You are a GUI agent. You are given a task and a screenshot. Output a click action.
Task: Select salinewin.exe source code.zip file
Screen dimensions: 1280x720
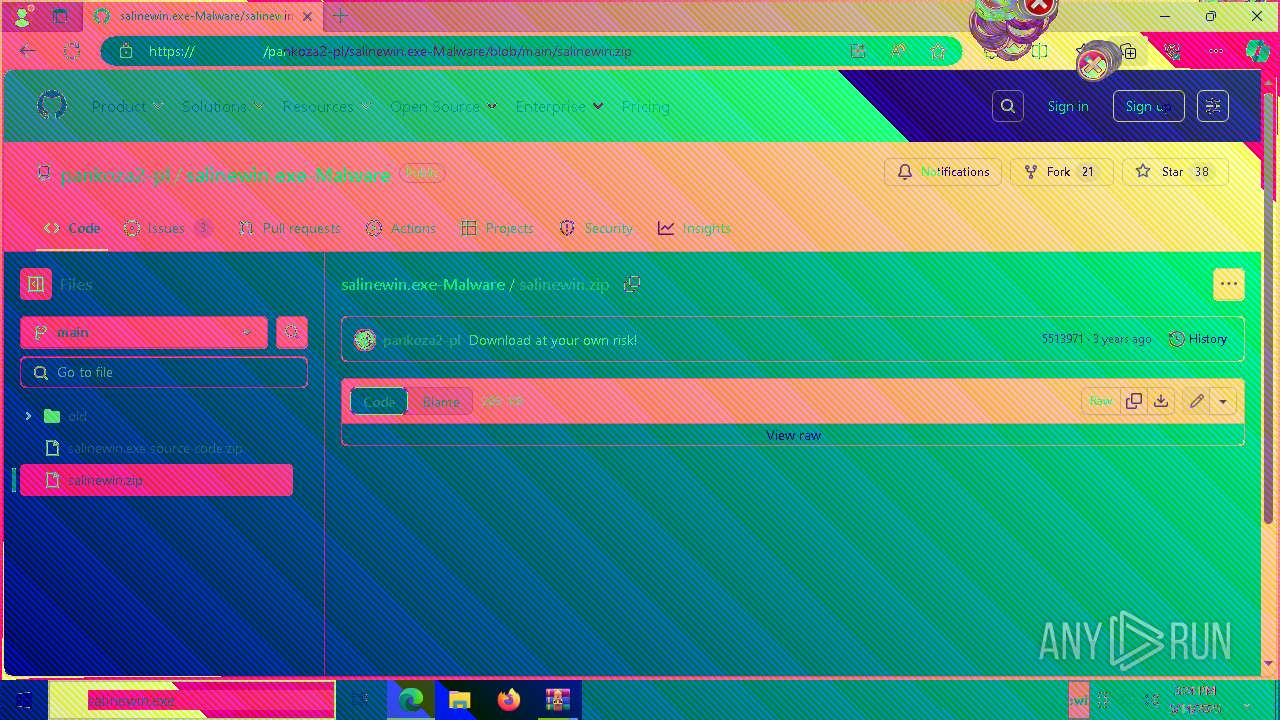(156, 448)
